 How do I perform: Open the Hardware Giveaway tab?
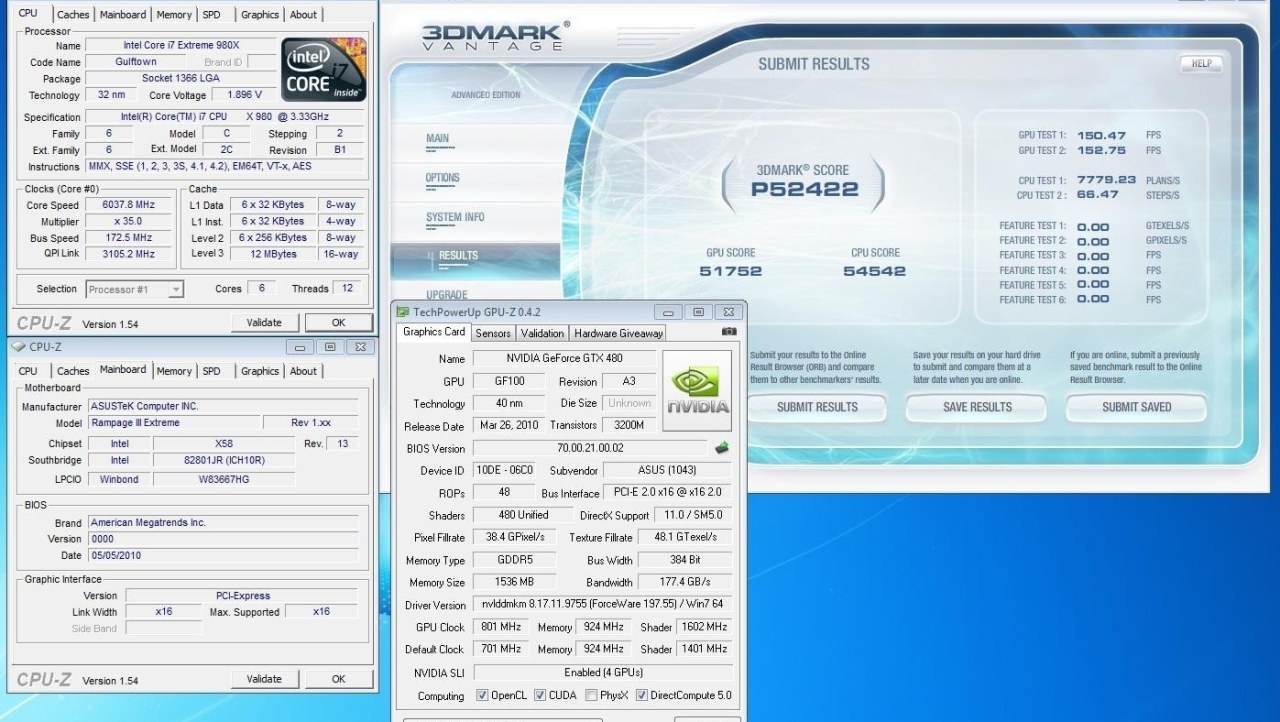(x=619, y=333)
